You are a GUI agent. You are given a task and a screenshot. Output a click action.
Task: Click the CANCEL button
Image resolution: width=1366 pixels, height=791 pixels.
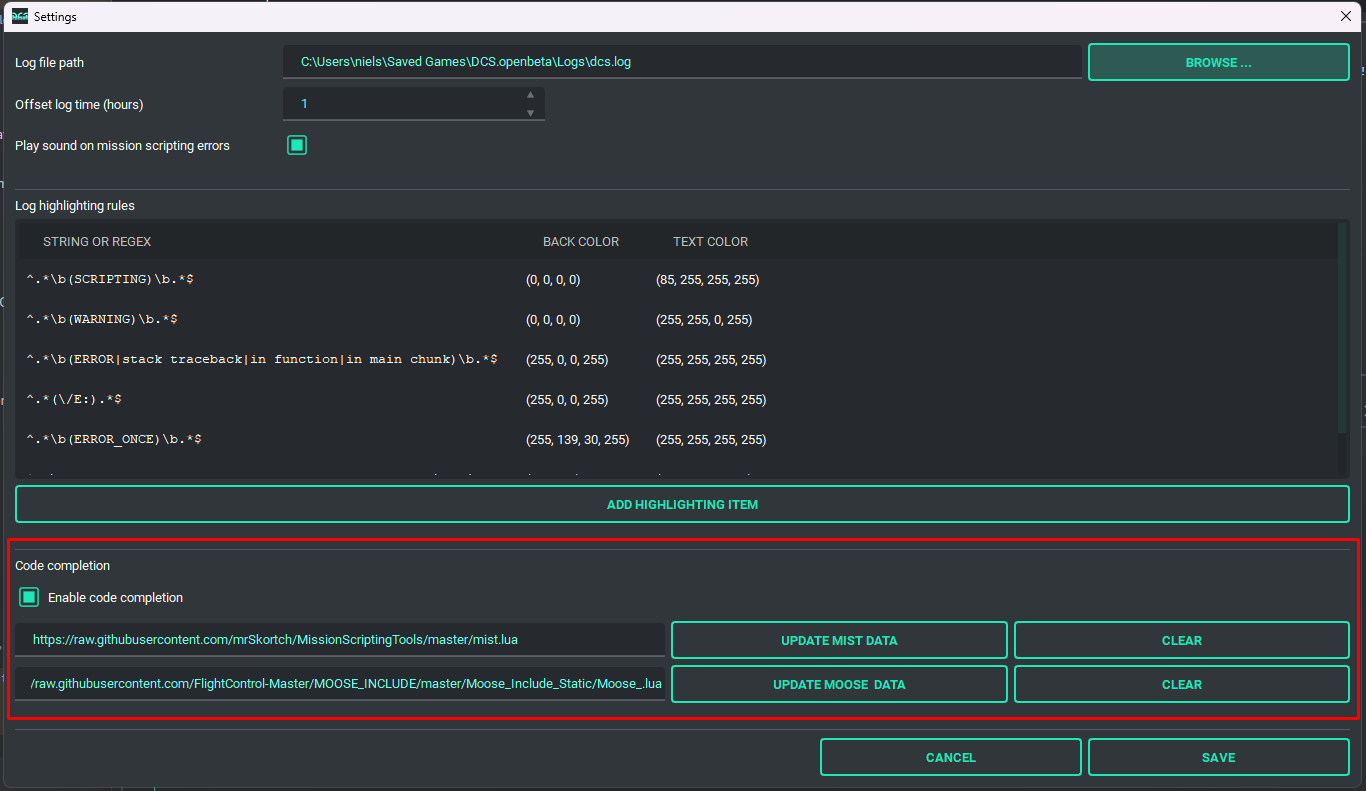950,757
